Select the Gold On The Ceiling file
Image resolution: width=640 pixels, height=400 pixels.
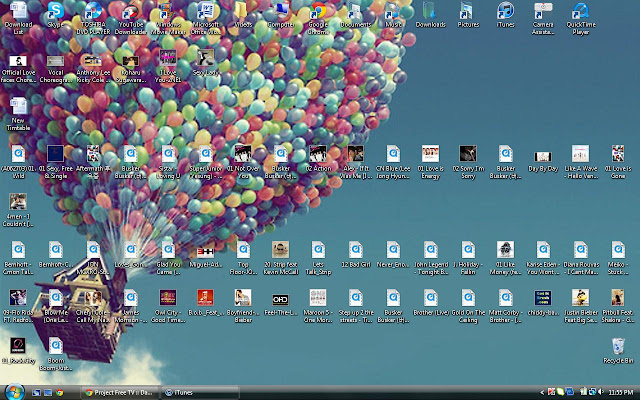point(468,306)
